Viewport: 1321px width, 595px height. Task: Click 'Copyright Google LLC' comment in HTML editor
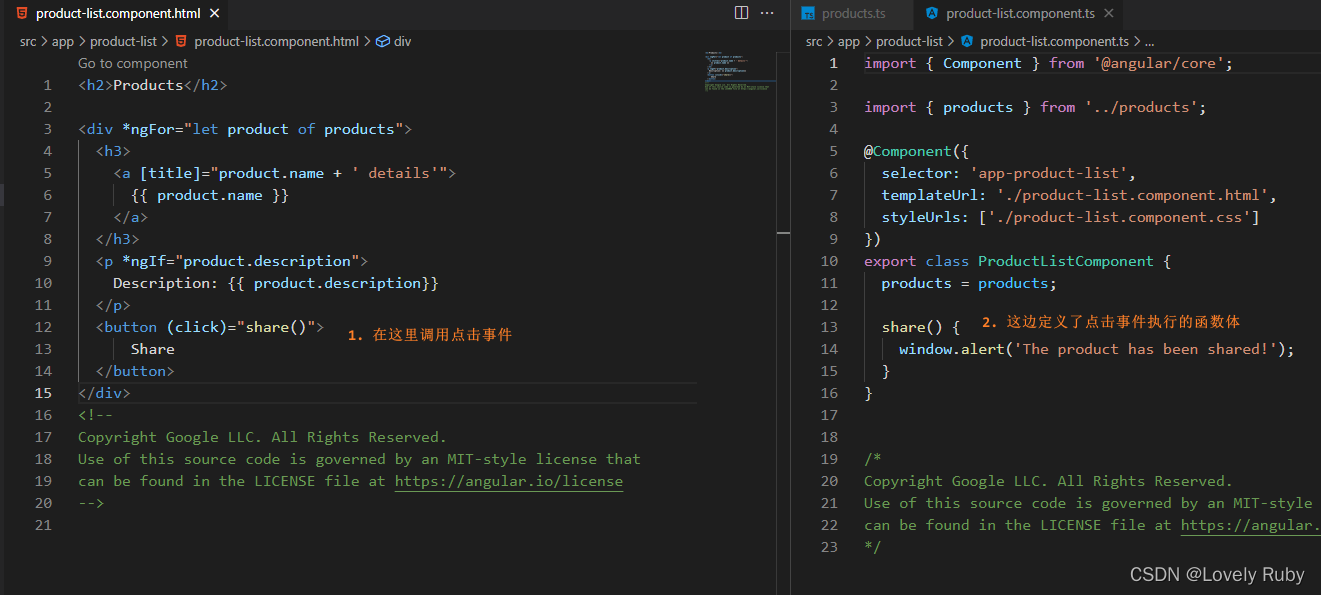(263, 437)
